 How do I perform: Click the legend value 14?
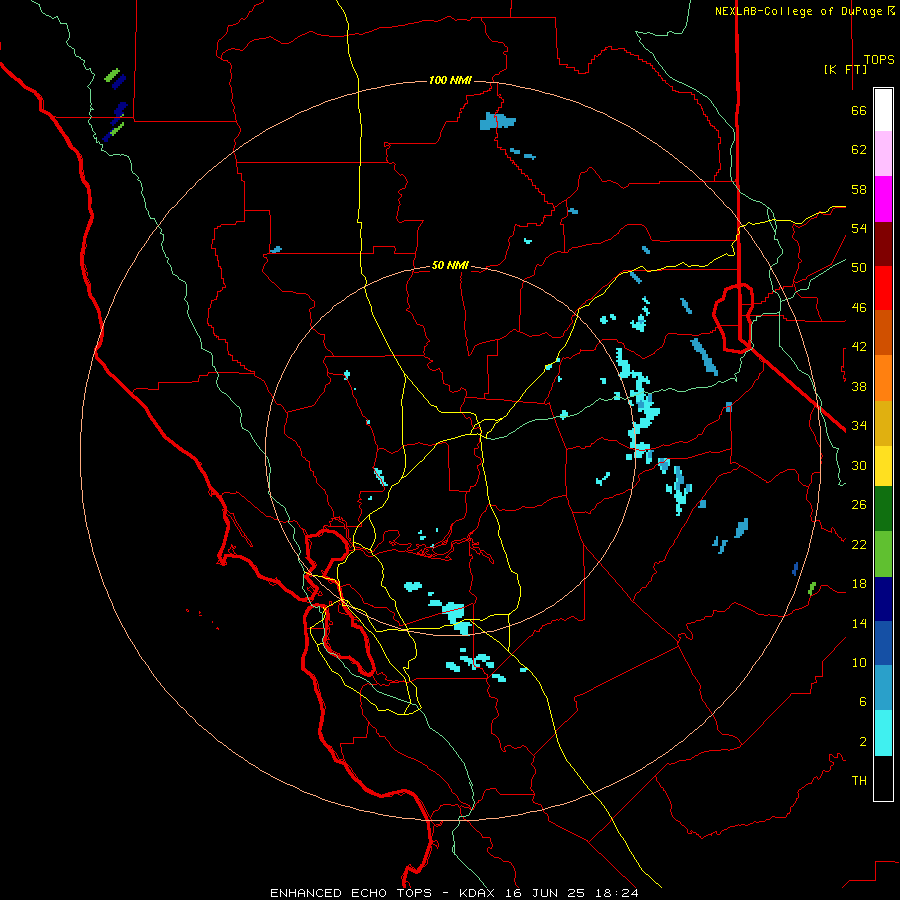pyautogui.click(x=859, y=623)
